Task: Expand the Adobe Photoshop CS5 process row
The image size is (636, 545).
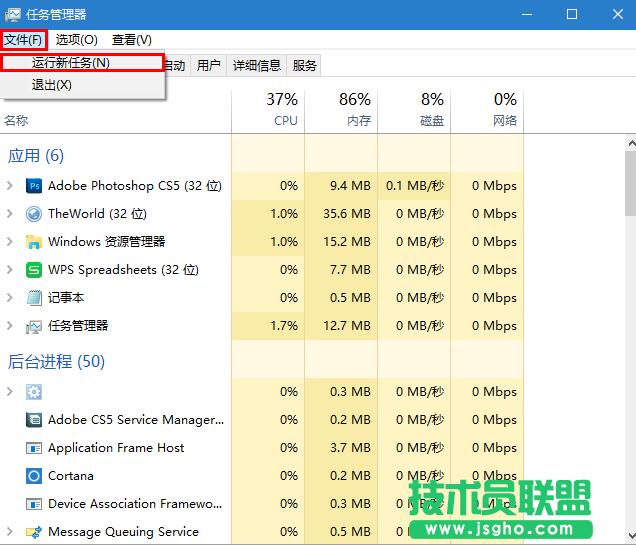Action: pos(10,186)
